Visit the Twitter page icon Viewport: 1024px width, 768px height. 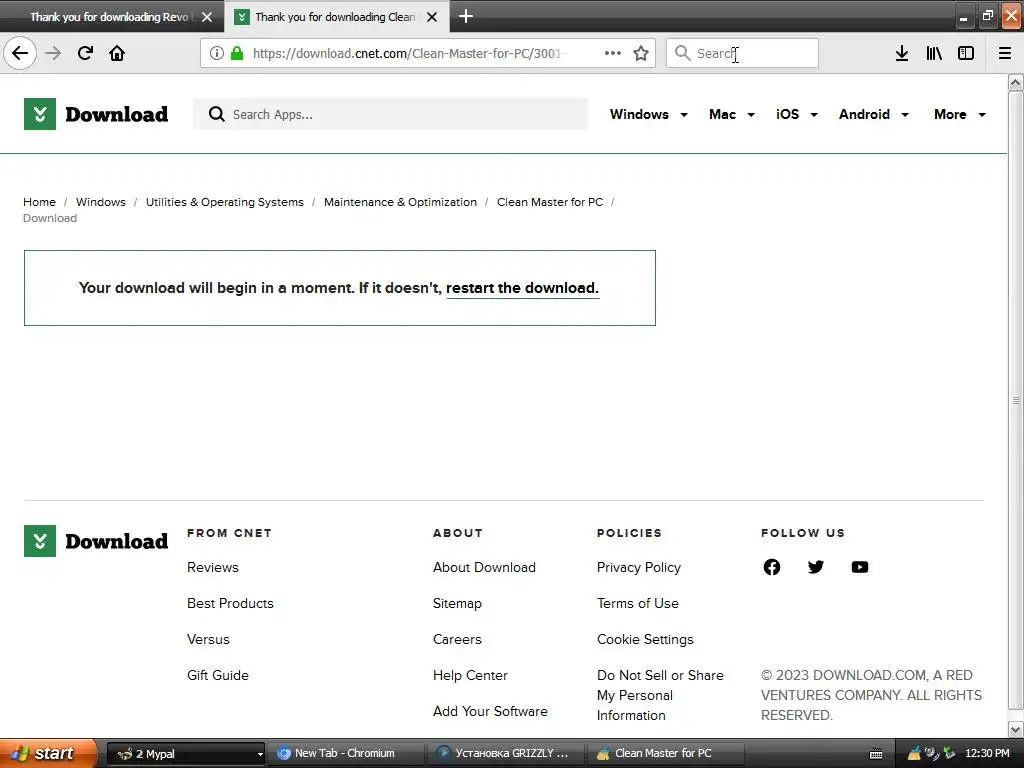pyautogui.click(x=815, y=567)
